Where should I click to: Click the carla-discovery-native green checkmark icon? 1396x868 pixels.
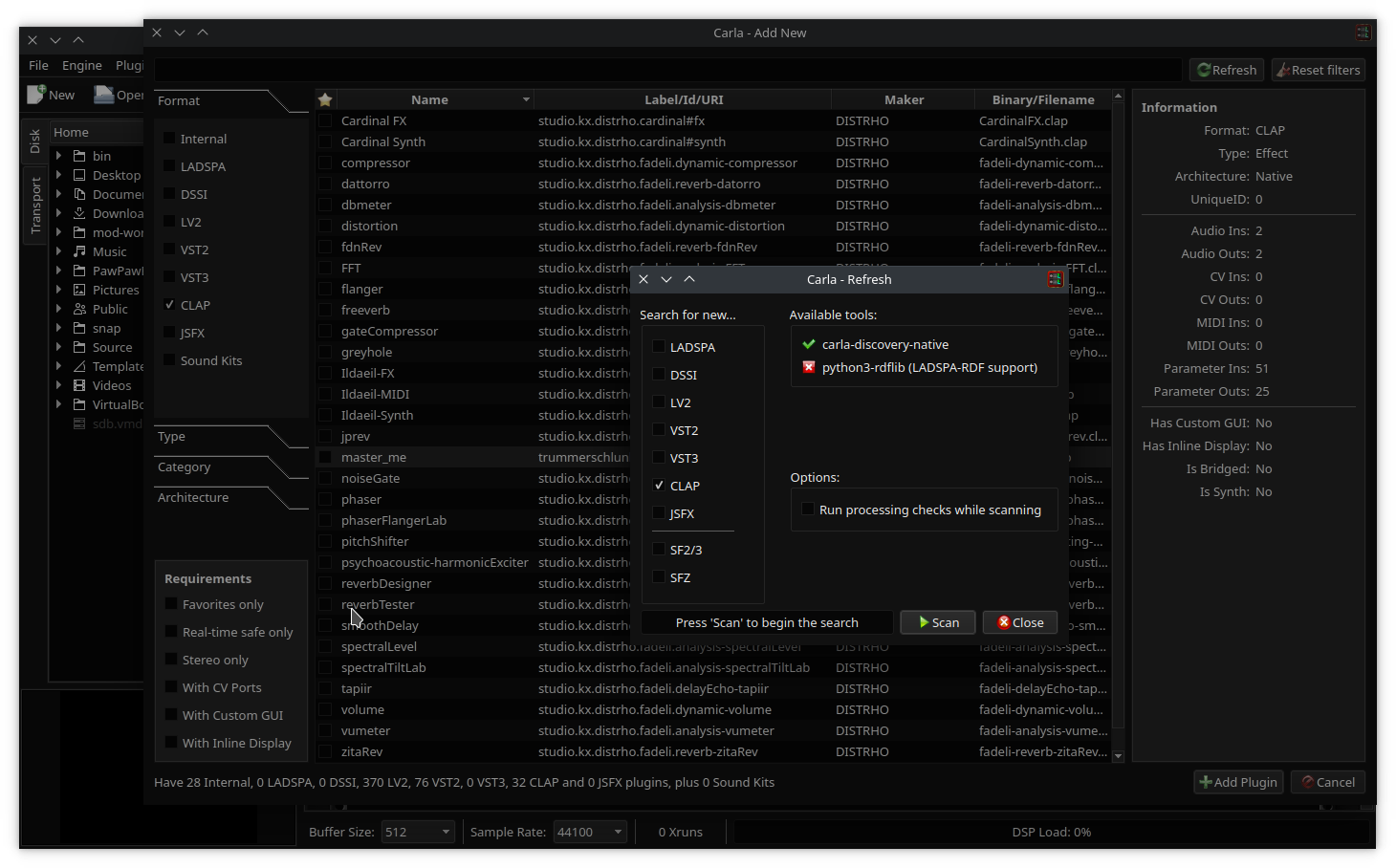tap(809, 344)
